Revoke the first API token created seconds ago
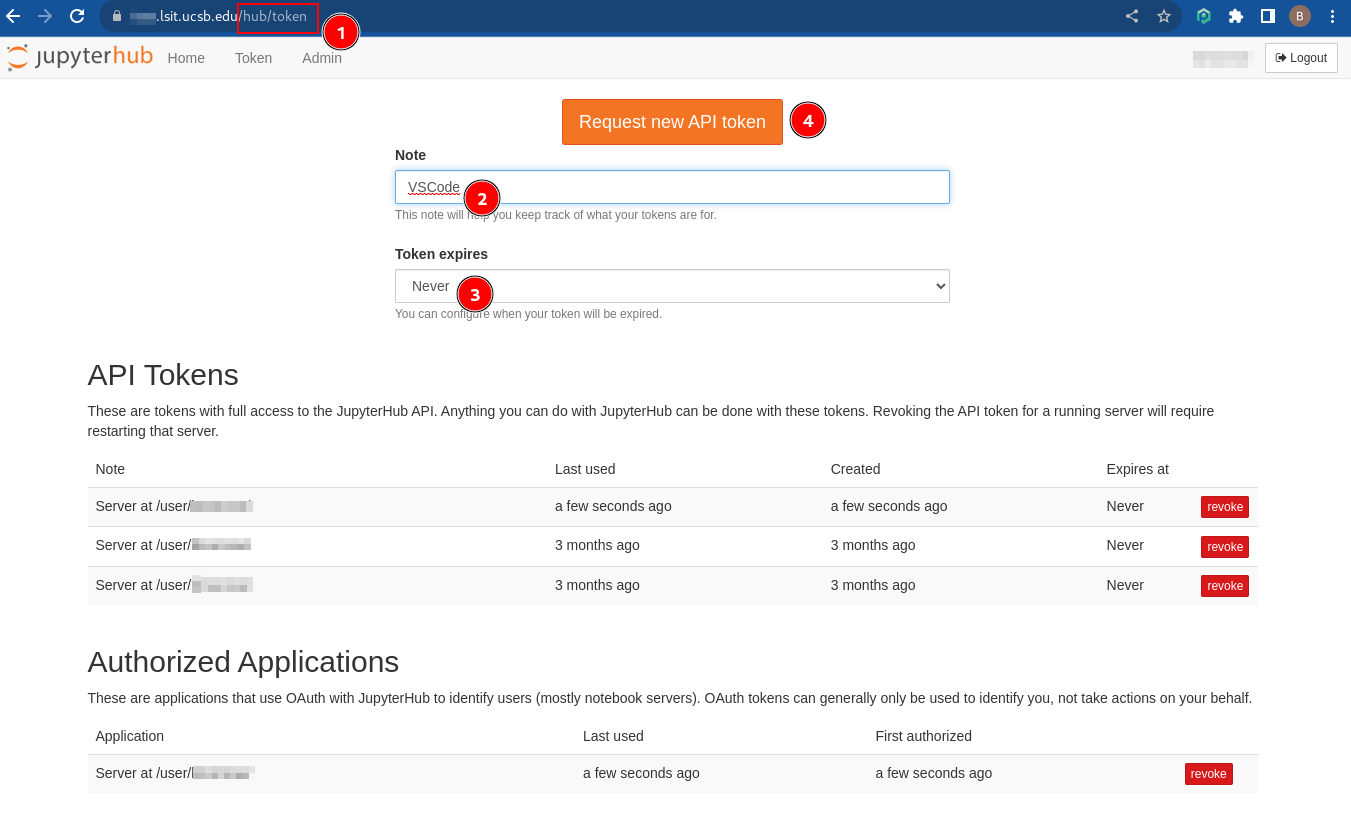 [1225, 507]
